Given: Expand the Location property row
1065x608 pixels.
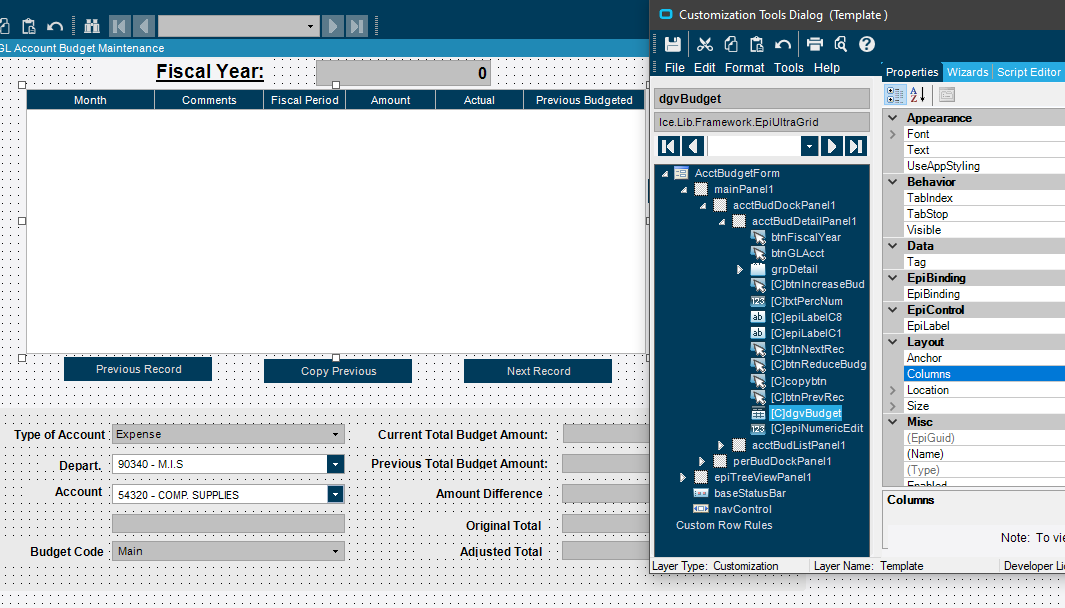Looking at the screenshot, I should pyautogui.click(x=893, y=390).
